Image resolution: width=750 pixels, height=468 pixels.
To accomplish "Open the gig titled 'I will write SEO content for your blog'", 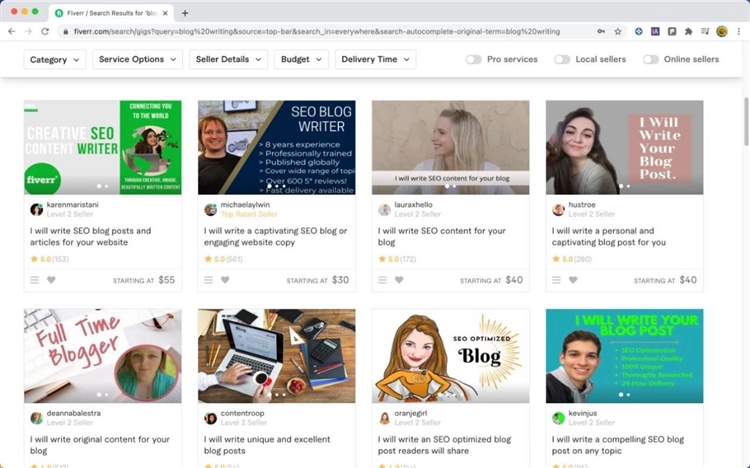I will (x=441, y=236).
